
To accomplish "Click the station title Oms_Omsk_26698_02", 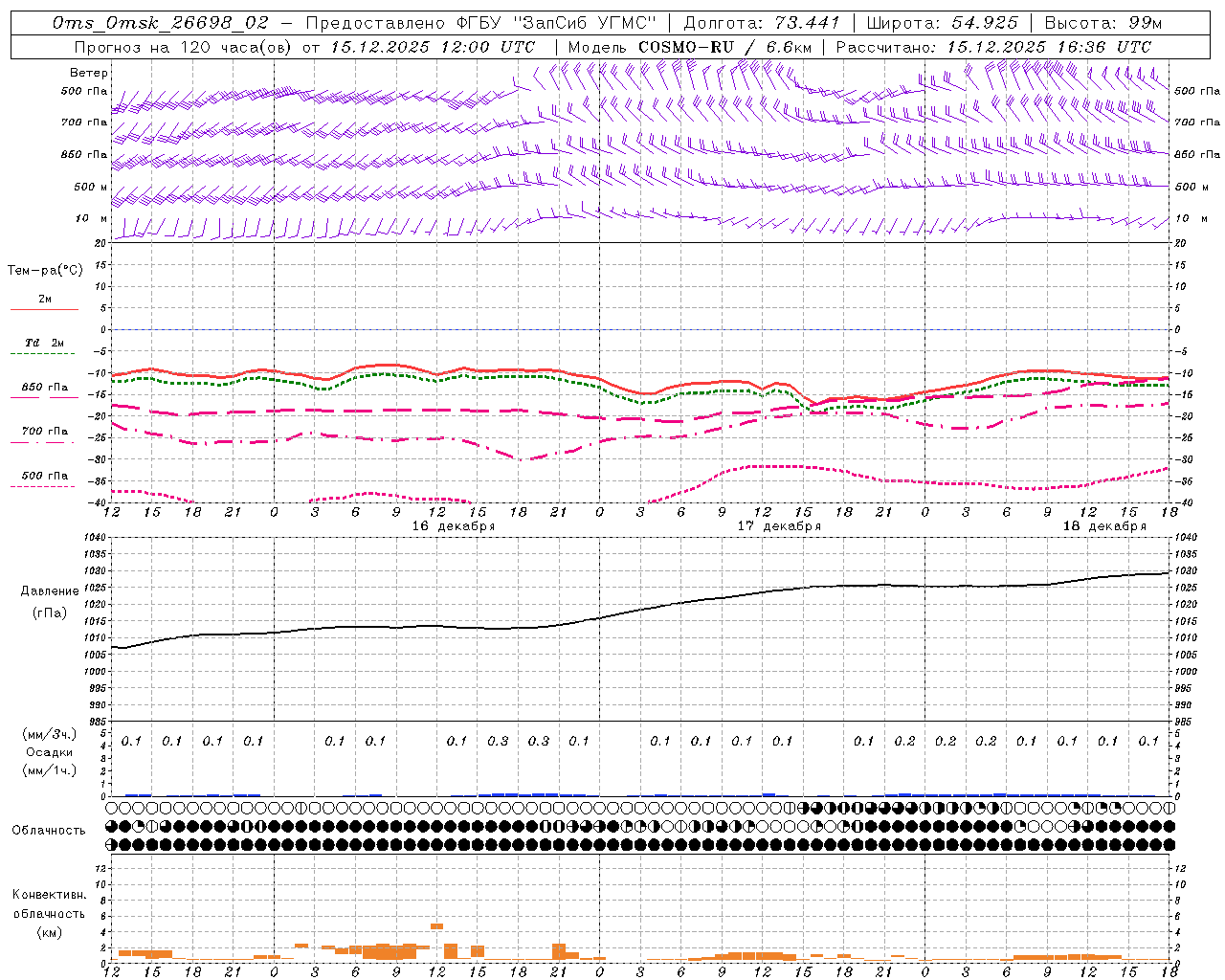I will [x=161, y=23].
